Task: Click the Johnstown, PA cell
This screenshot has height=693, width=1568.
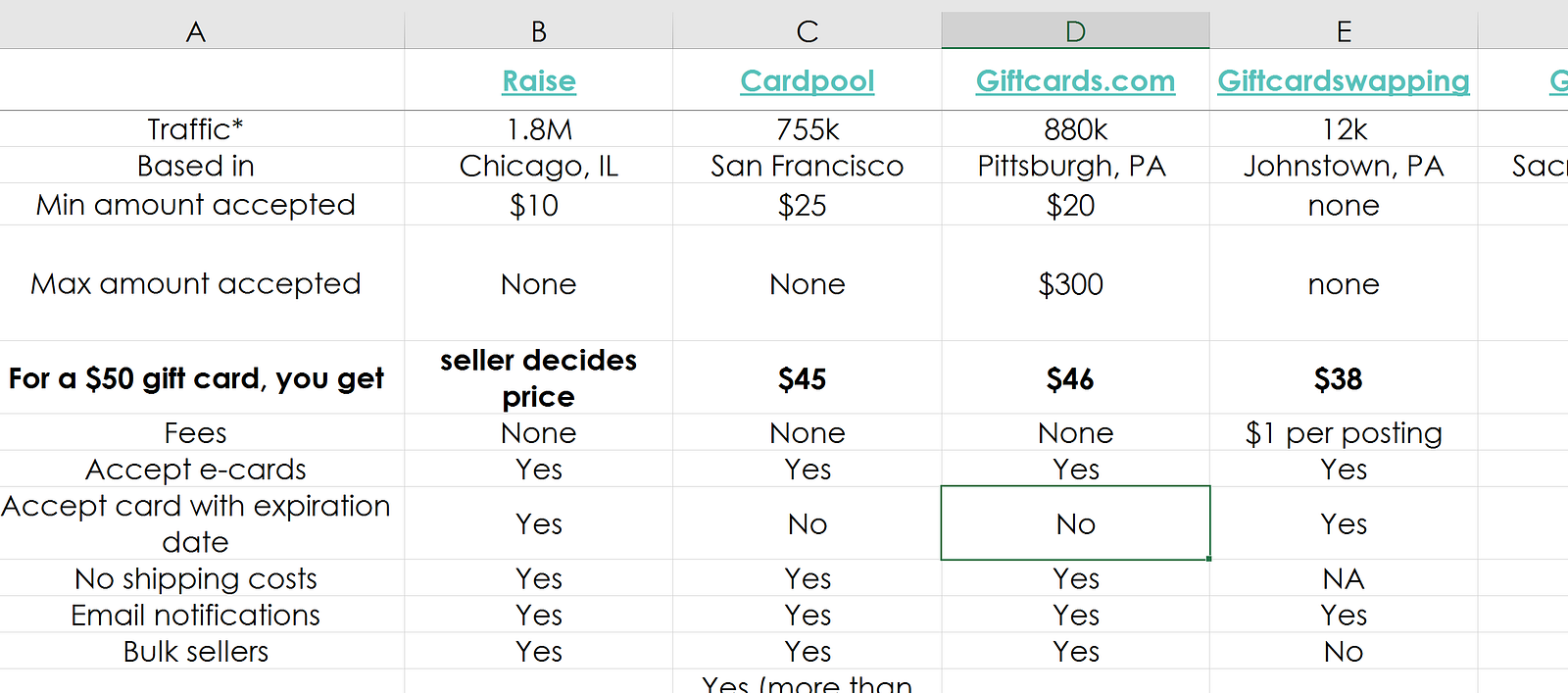Action: 1344,166
